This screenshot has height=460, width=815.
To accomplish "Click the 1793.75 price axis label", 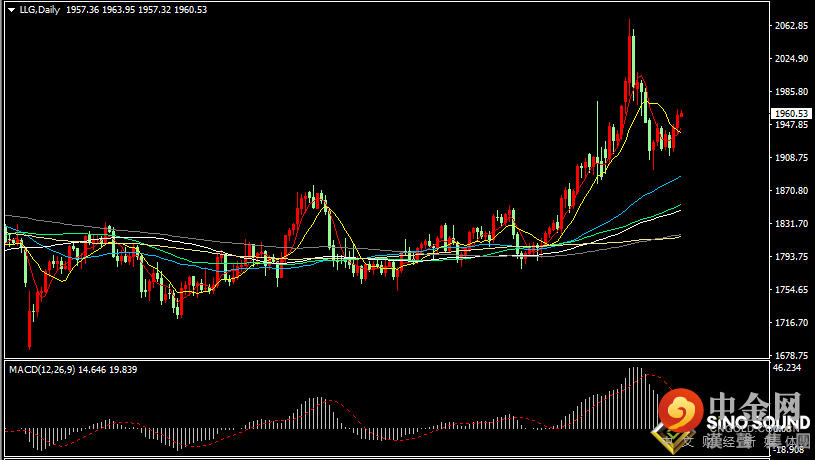I will 791,257.
